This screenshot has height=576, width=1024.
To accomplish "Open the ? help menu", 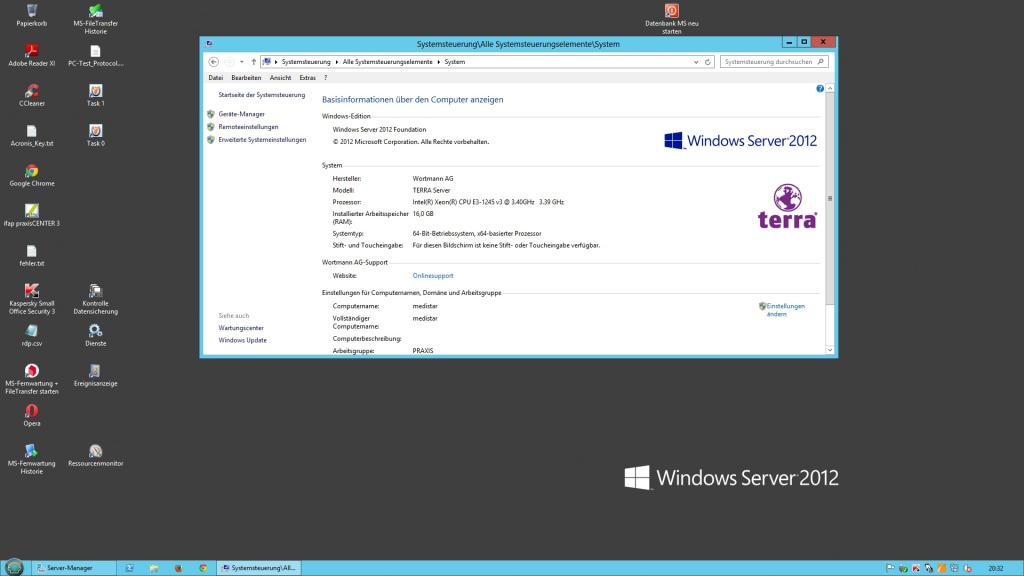I will pyautogui.click(x=325, y=78).
